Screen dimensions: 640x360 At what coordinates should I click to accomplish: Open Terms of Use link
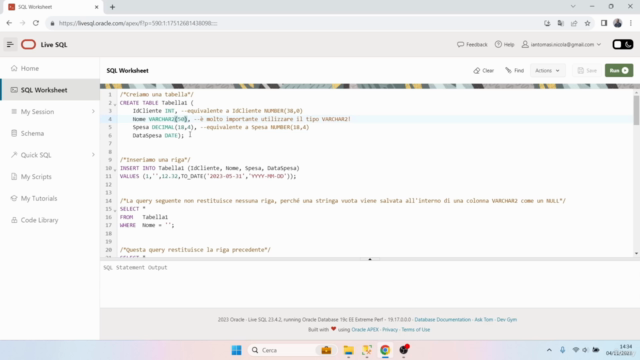pos(416,329)
